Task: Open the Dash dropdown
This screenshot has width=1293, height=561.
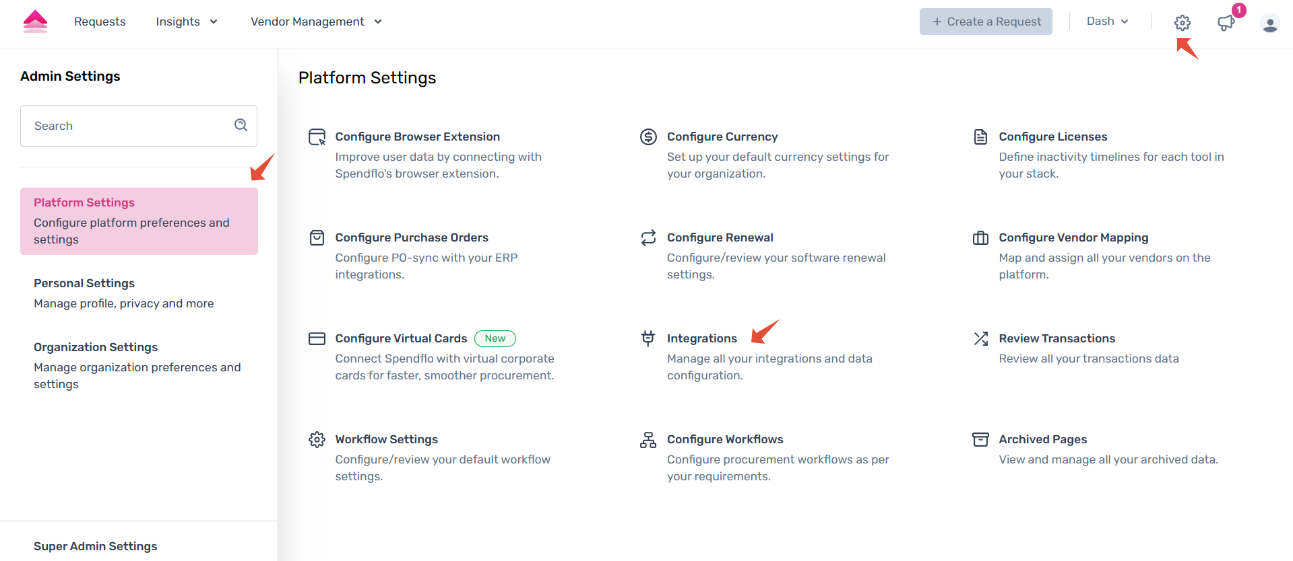Action: (1107, 21)
